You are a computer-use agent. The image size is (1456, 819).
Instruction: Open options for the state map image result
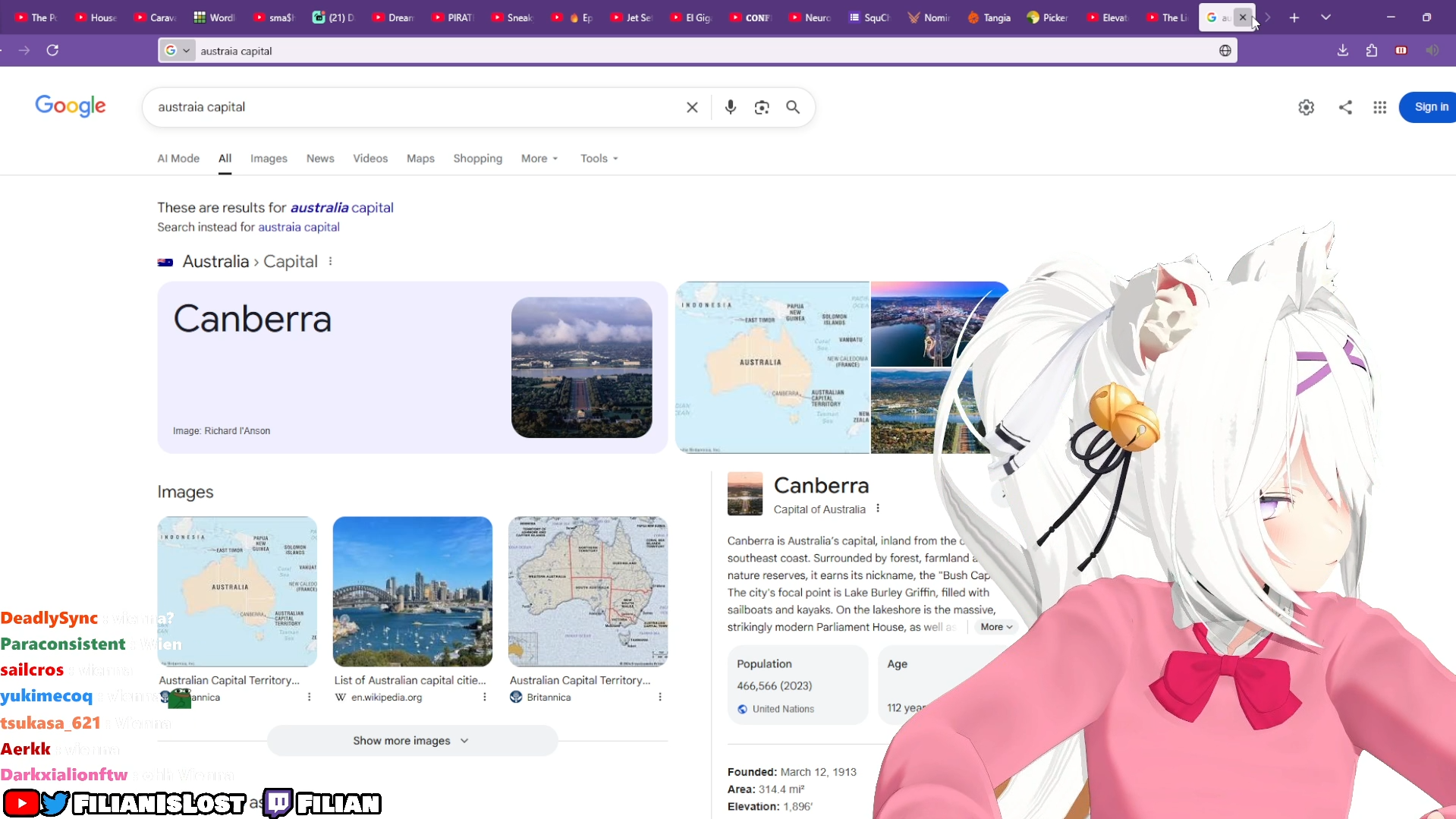pyautogui.click(x=659, y=697)
